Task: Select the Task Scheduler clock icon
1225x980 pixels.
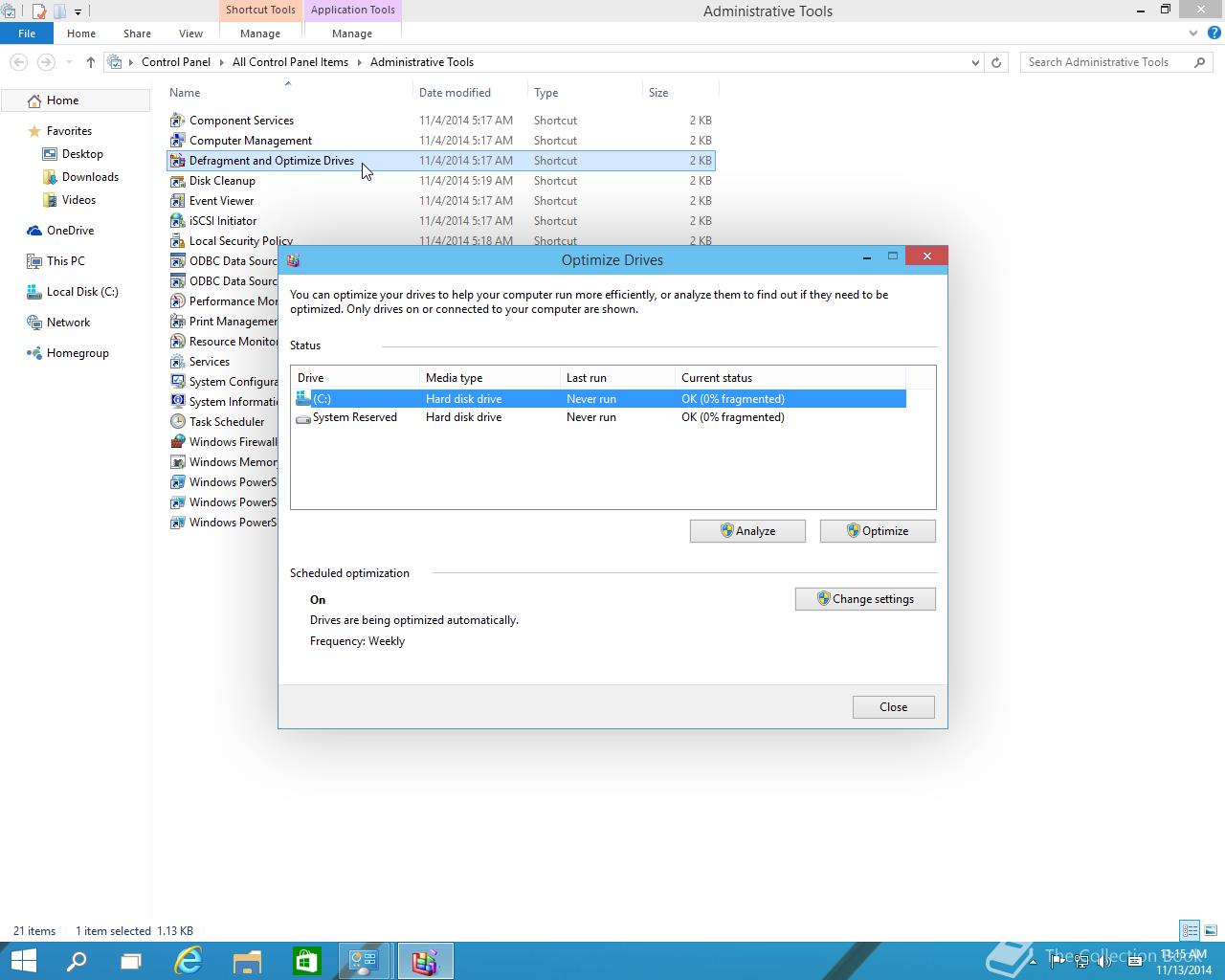Action: [x=177, y=422]
